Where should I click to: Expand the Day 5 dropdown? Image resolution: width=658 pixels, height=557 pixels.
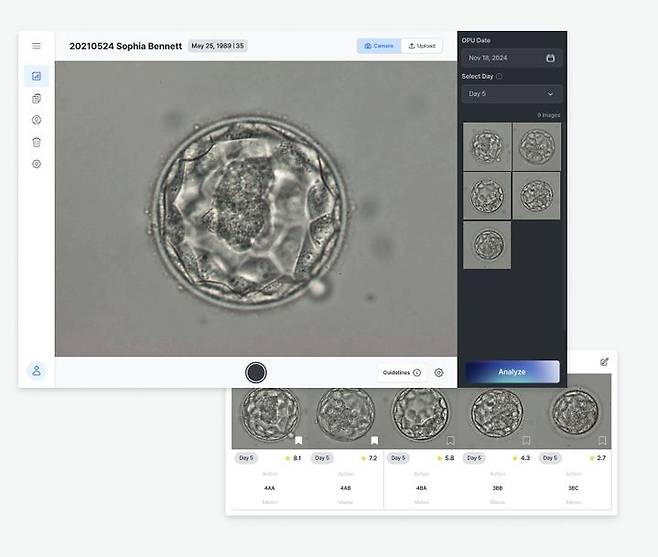click(x=512, y=94)
